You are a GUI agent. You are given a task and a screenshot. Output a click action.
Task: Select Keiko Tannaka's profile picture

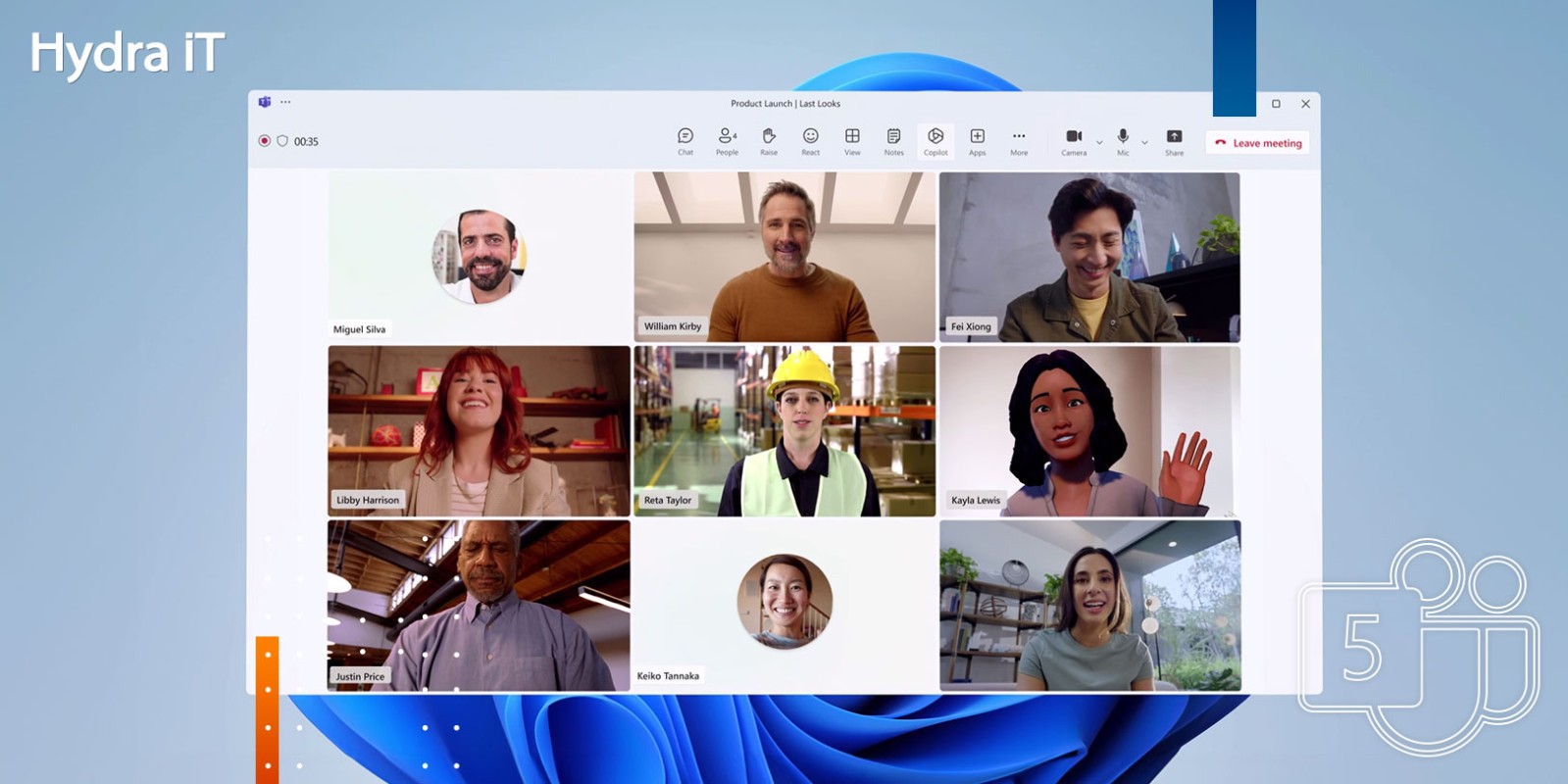pos(784,601)
